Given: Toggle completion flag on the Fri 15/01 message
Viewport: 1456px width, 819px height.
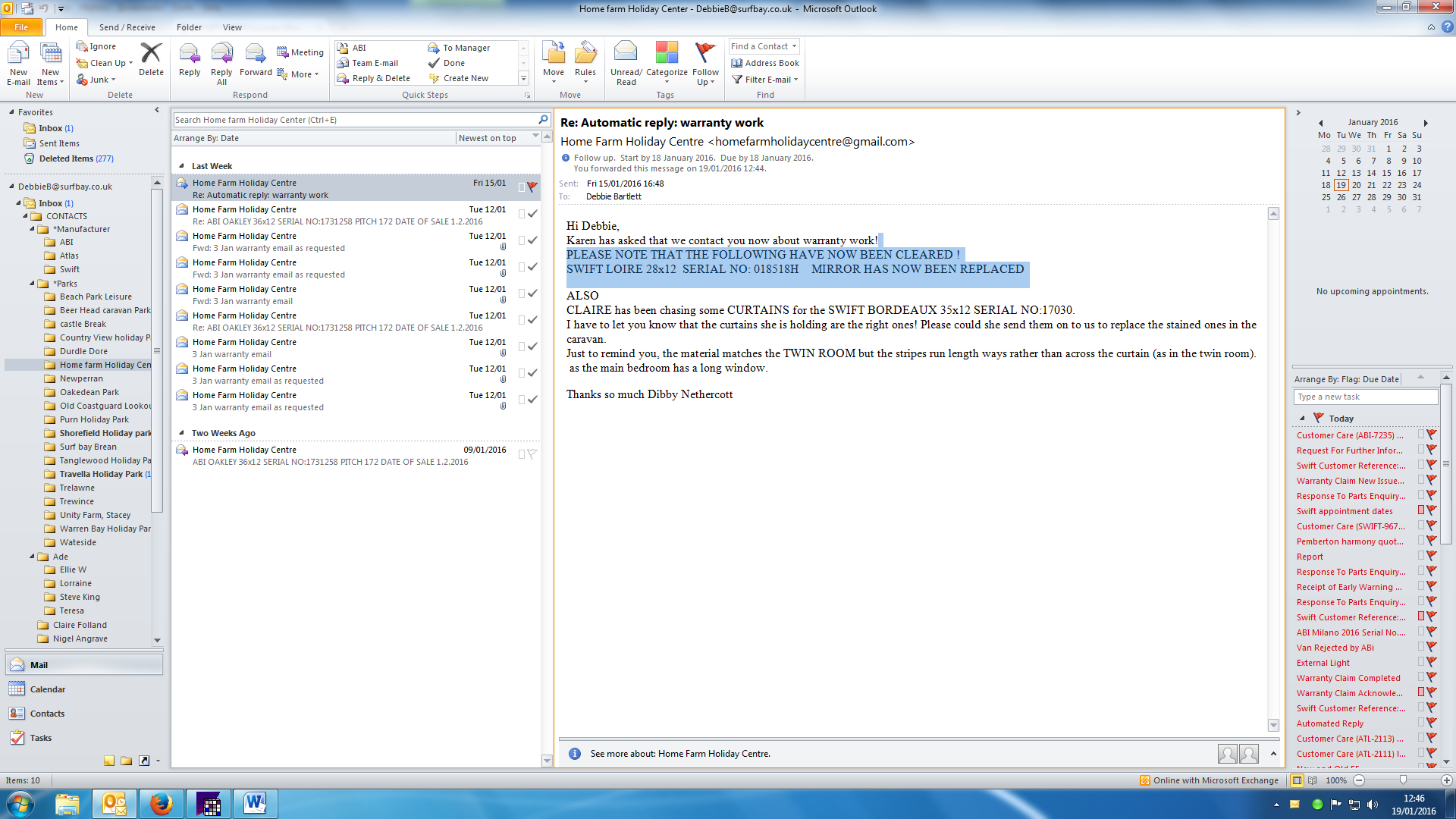Looking at the screenshot, I should (x=532, y=187).
